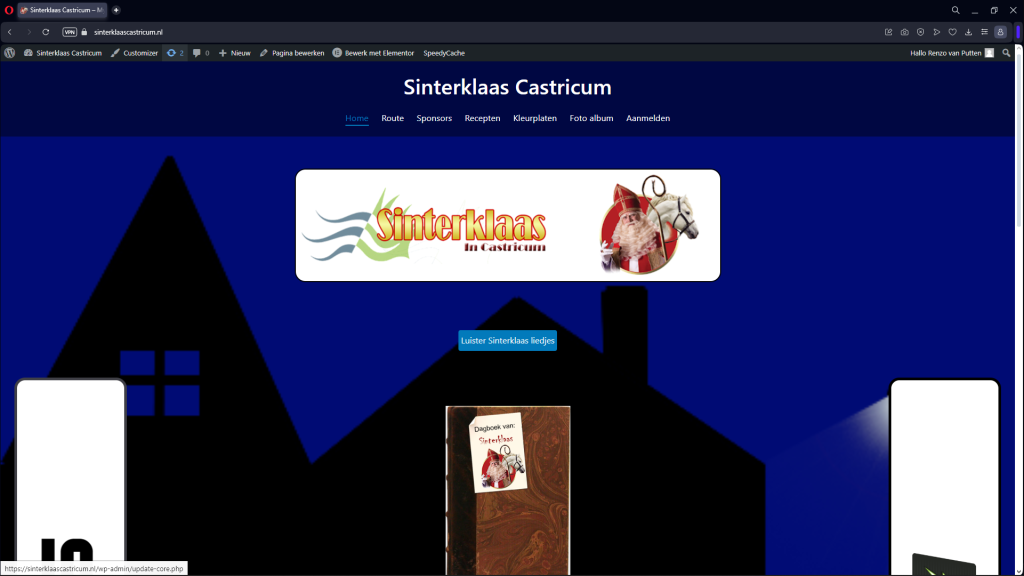1024x576 pixels.
Task: Open the Hallo Renzo van Putten account menu
Action: click(x=944, y=53)
